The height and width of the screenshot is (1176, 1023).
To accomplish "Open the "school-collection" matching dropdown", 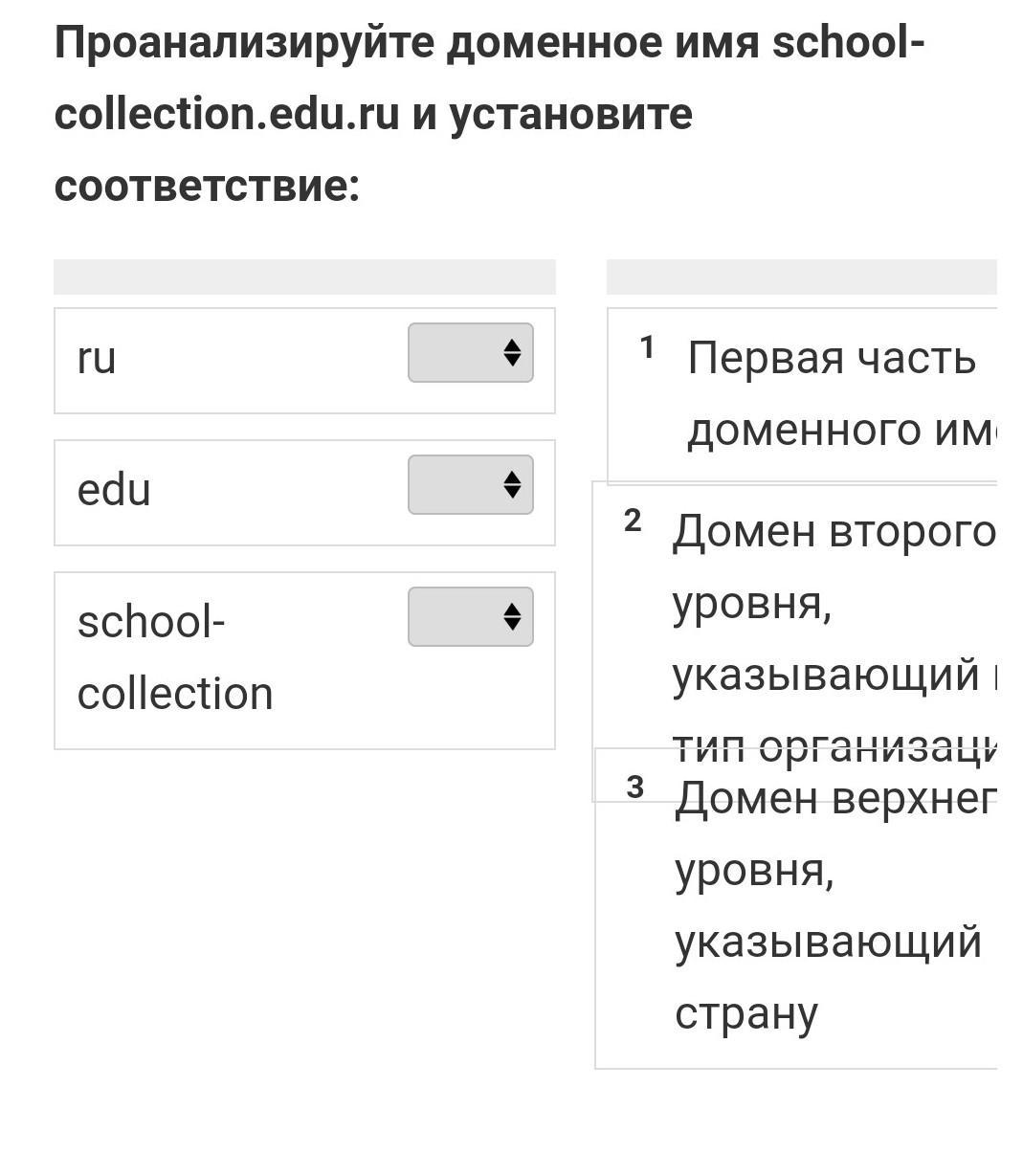I will (470, 617).
